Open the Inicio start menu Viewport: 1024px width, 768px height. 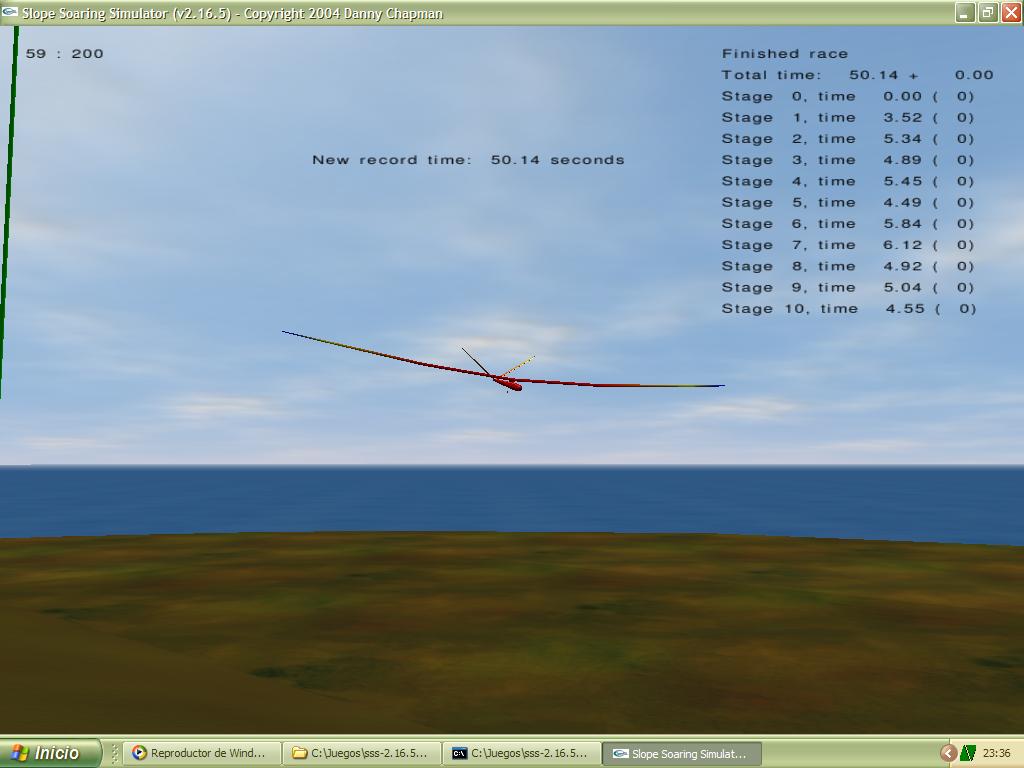click(50, 753)
